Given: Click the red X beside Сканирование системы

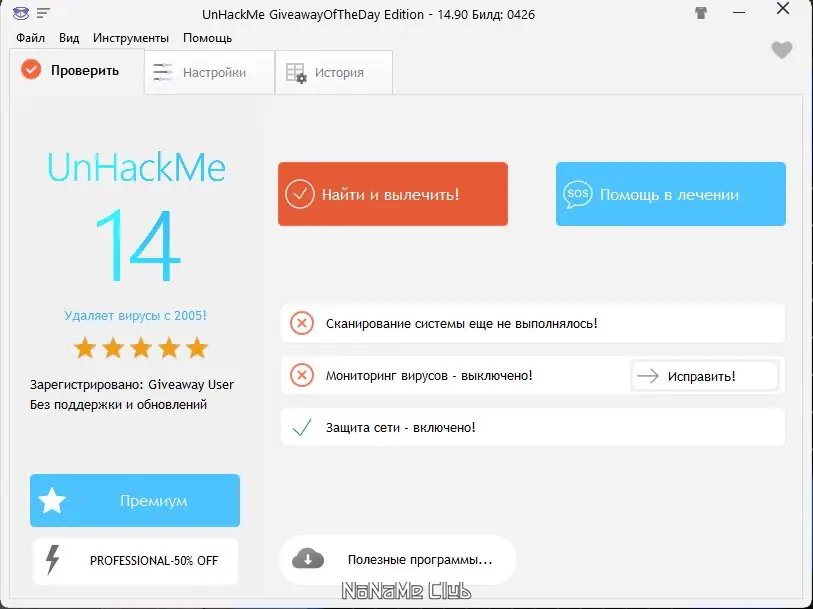Looking at the screenshot, I should point(302,323).
